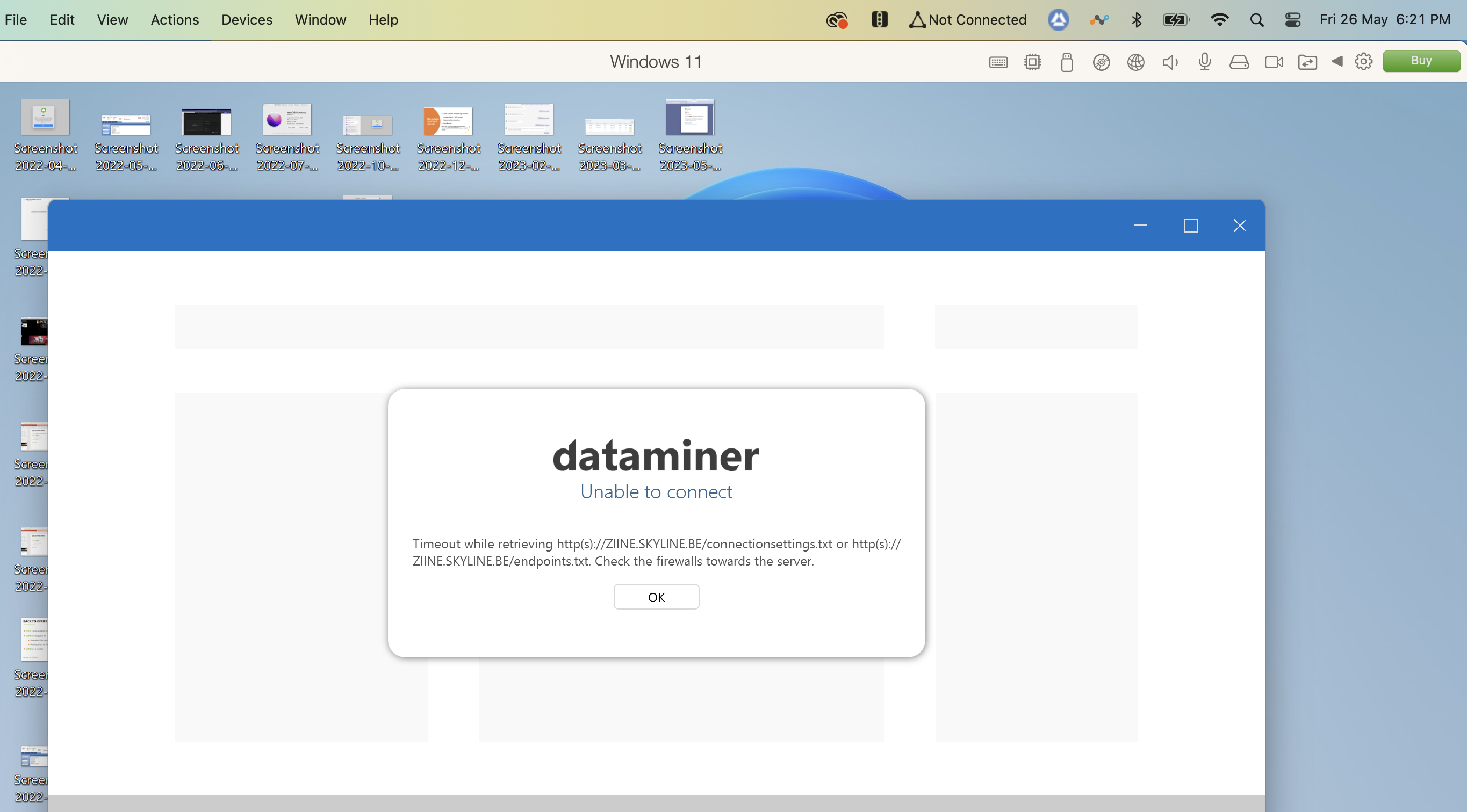Minimize the dataminer window
Image resolution: width=1467 pixels, height=812 pixels.
(1141, 226)
